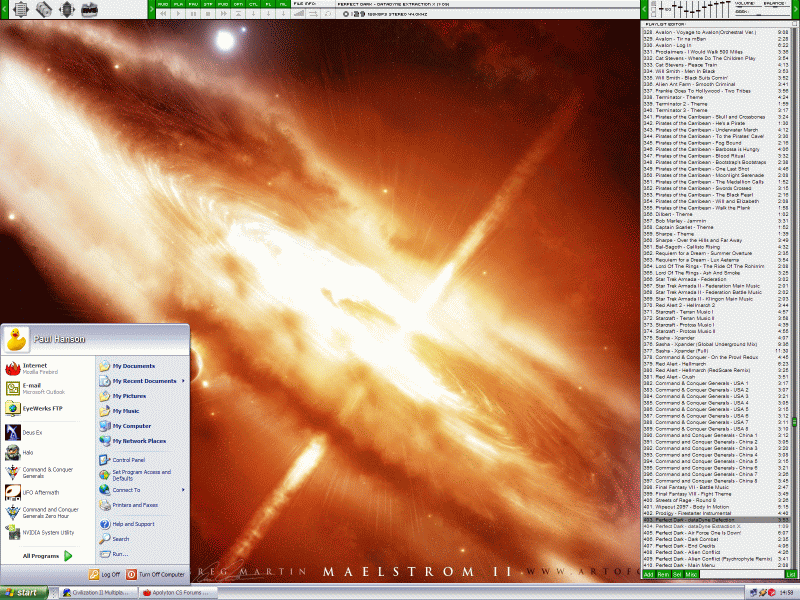Click the playlist-style shortcut icon in top dock
This screenshot has width=800, height=600.
click(x=20, y=9)
